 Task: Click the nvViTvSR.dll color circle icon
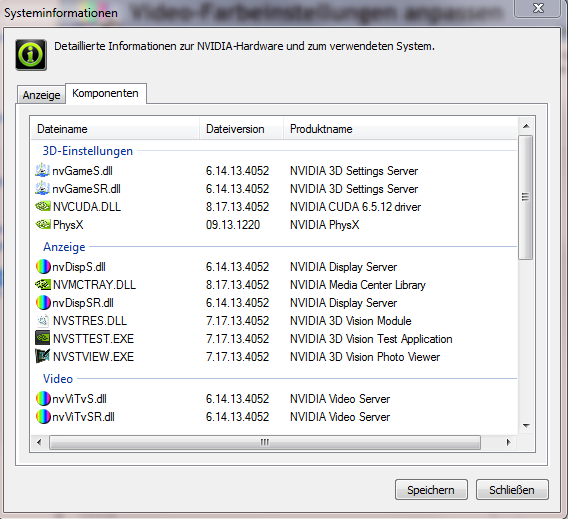pos(43,417)
